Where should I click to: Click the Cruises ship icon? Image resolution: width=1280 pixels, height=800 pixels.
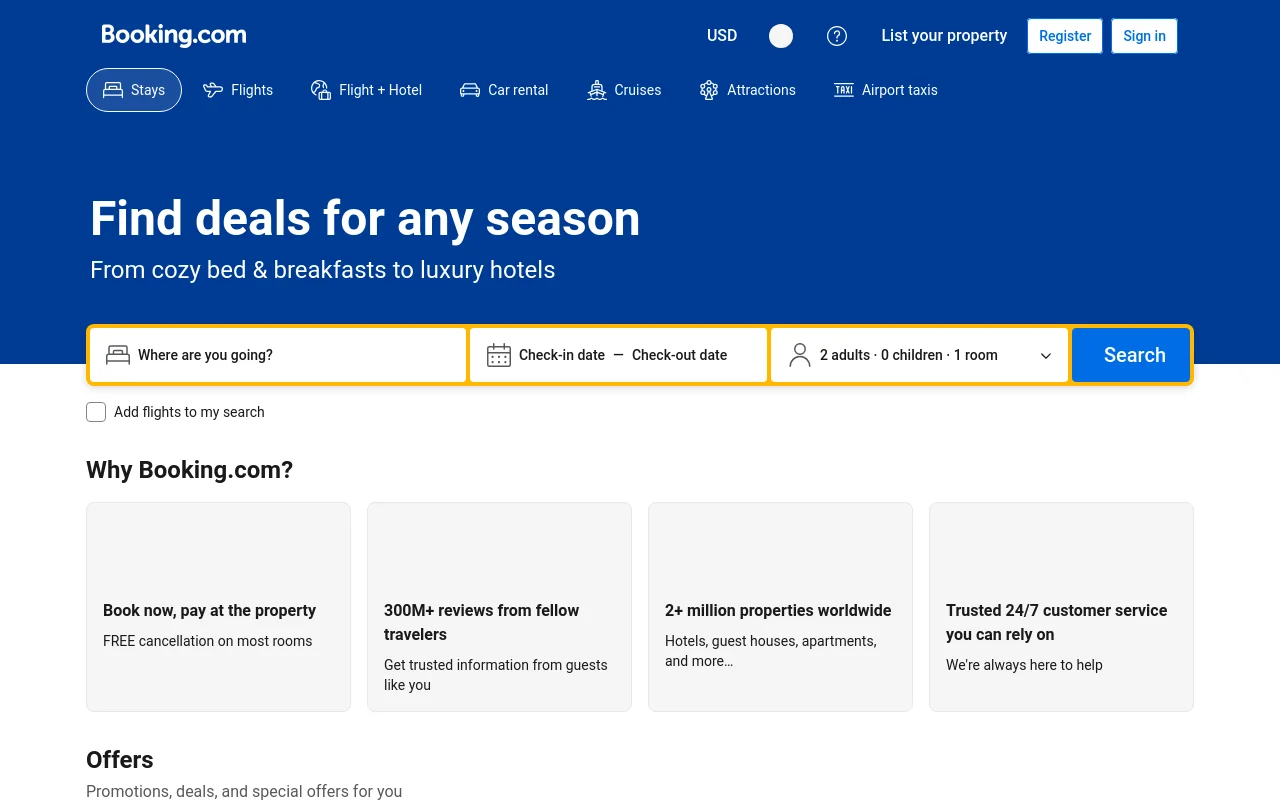(x=597, y=90)
